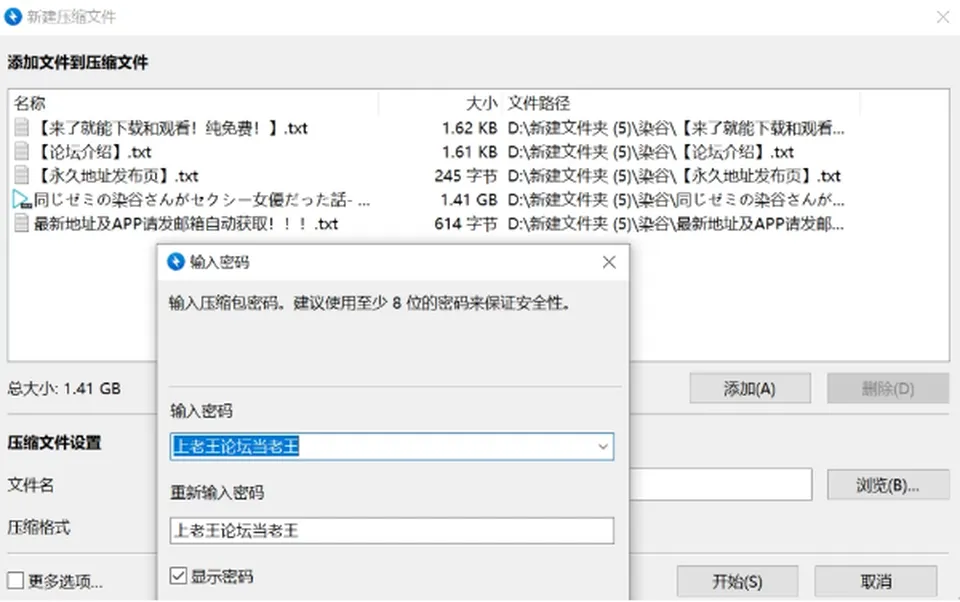Click the 添加(A) button
The image size is (960, 602).
click(750, 388)
